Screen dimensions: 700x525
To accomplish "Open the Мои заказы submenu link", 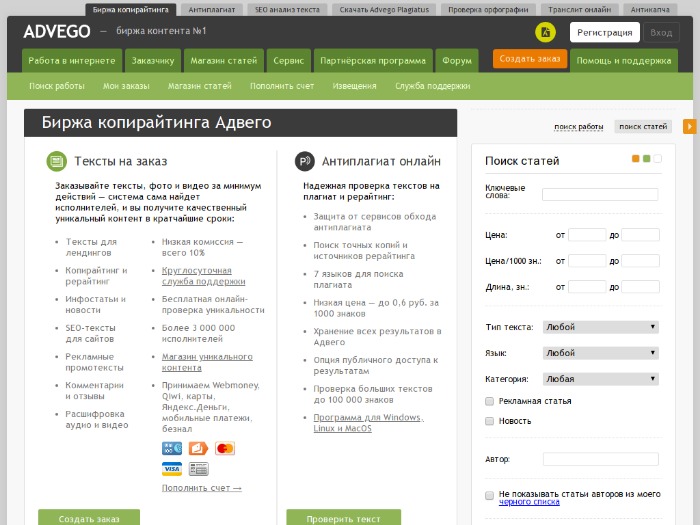I will (x=126, y=86).
